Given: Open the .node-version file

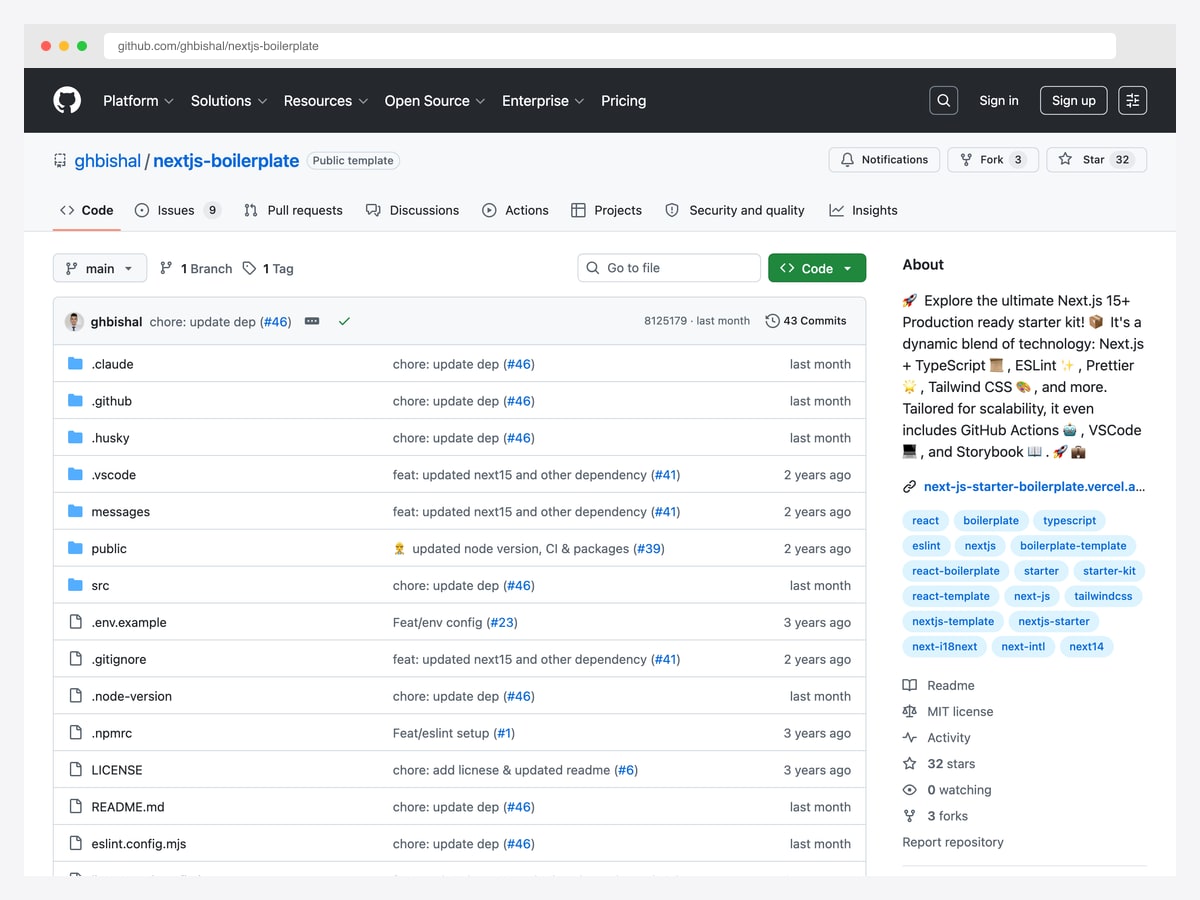Looking at the screenshot, I should [x=131, y=696].
